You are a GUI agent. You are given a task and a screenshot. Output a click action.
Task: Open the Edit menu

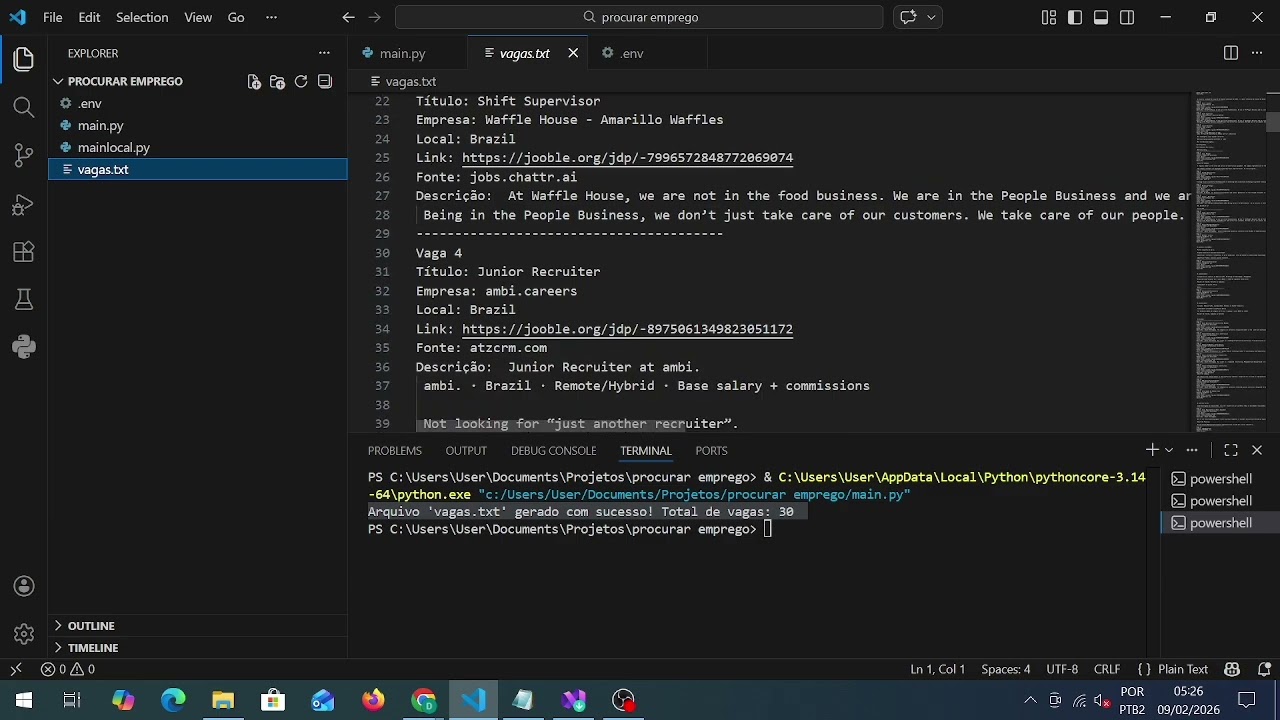[x=89, y=17]
